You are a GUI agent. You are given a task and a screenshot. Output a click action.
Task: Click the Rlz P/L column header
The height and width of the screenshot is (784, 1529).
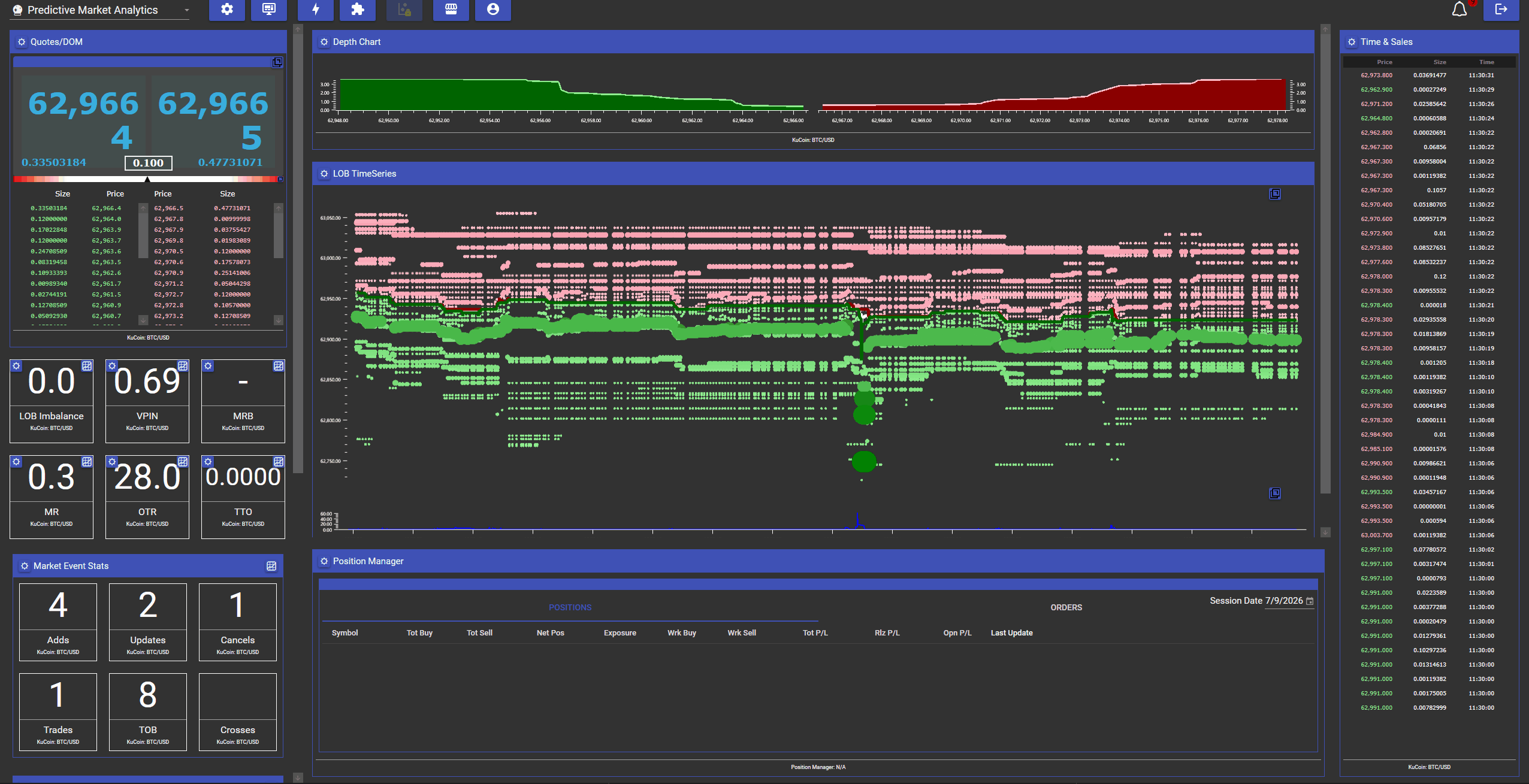tap(887, 632)
